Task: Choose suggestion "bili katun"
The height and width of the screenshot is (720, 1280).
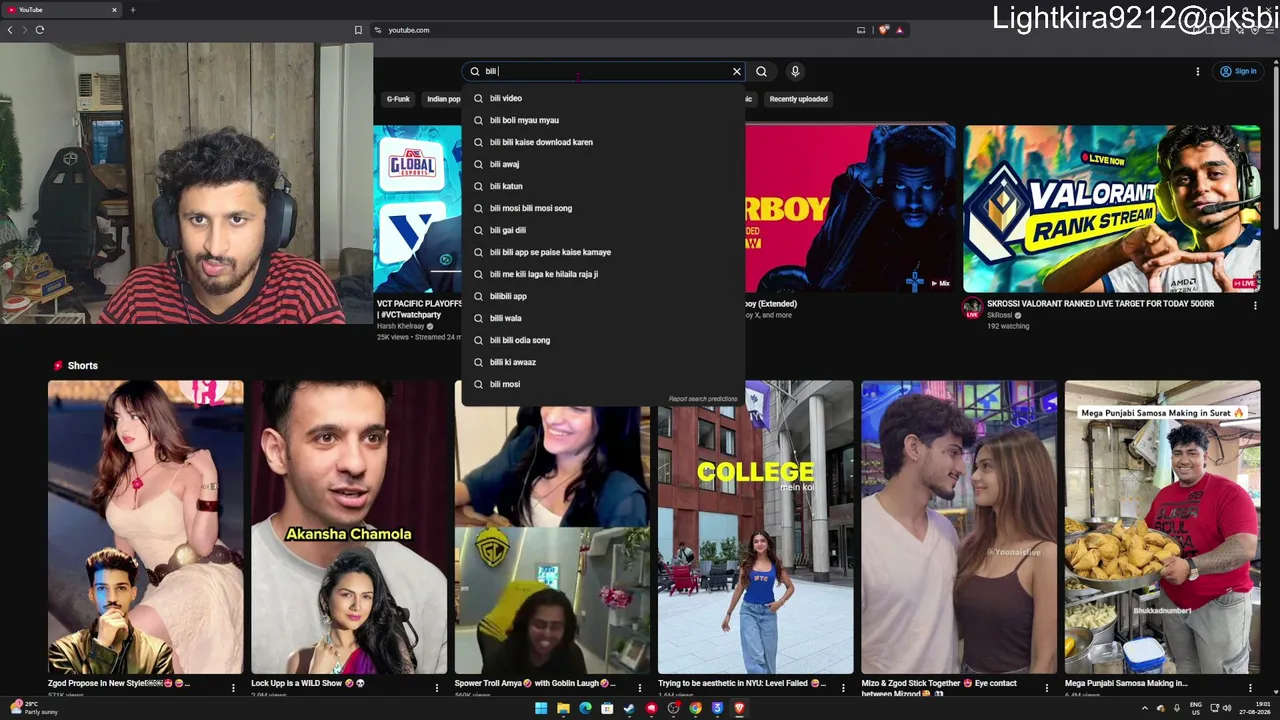Action: 603,186
